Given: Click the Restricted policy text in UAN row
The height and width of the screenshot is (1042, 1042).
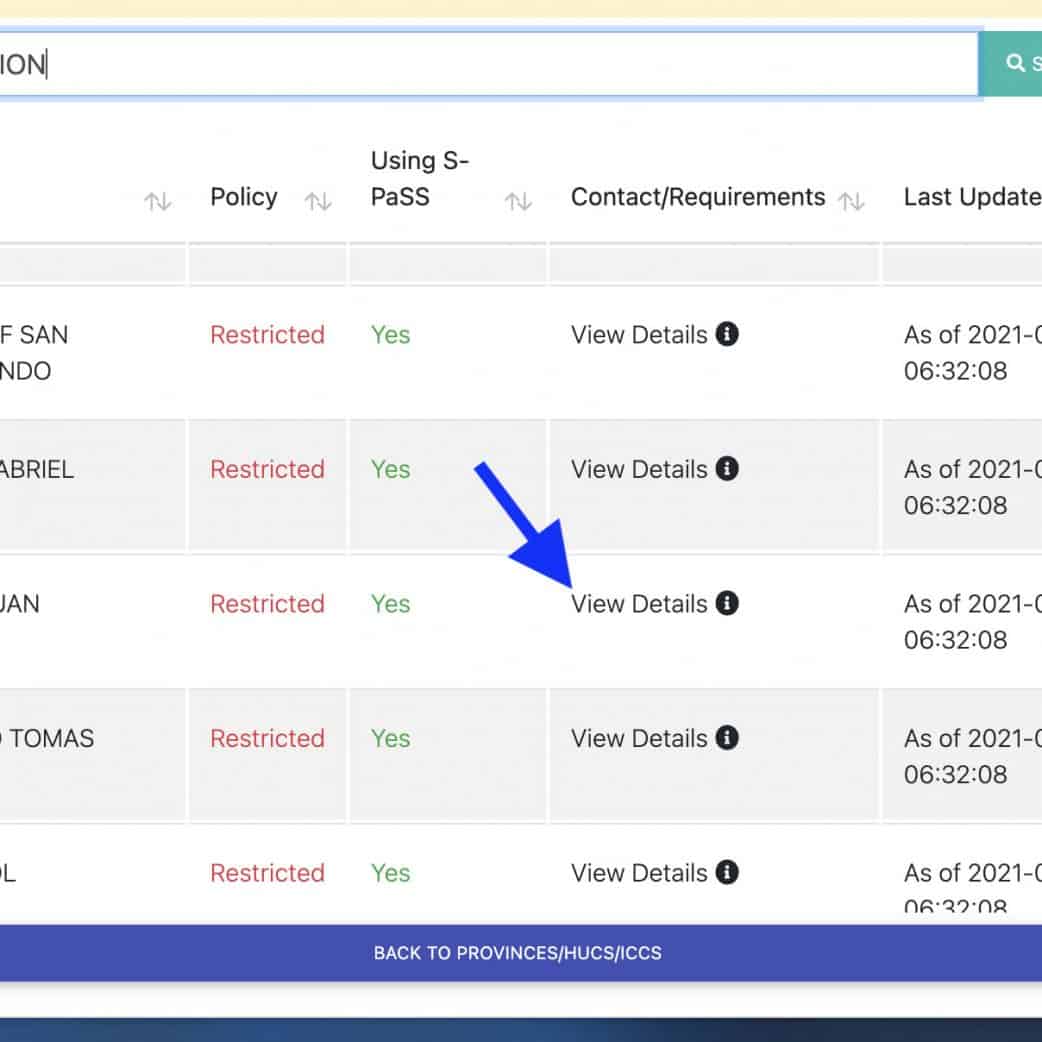Looking at the screenshot, I should [267, 604].
